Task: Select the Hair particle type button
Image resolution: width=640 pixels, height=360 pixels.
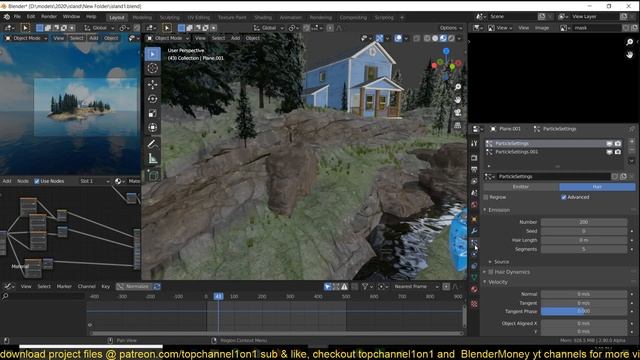Action: click(597, 187)
